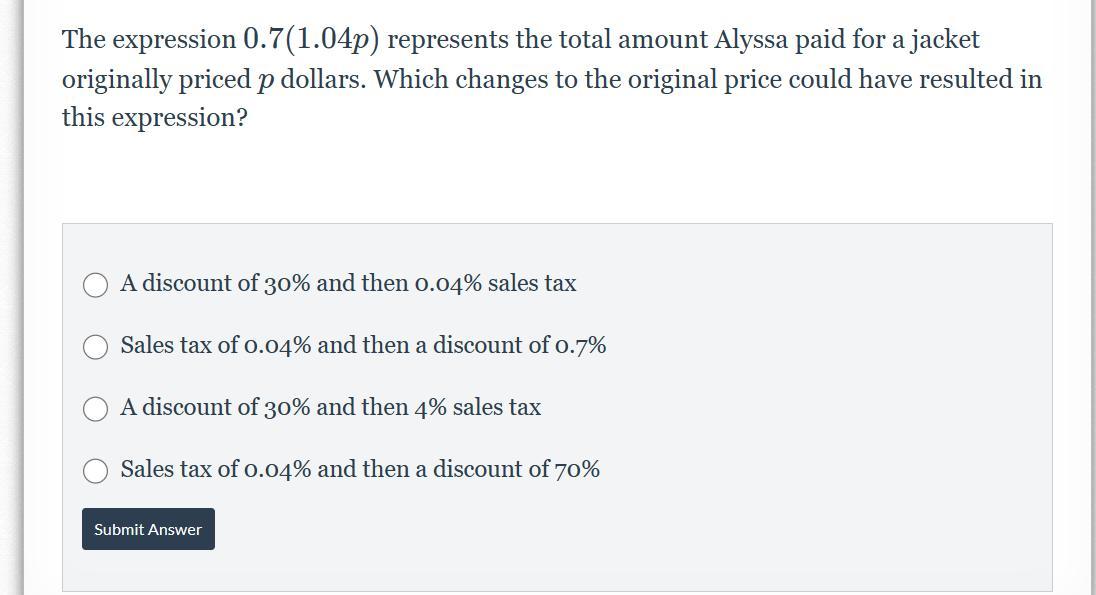Click the italic variable p before "dollars"
Screen dimensions: 1096x595
(264, 80)
